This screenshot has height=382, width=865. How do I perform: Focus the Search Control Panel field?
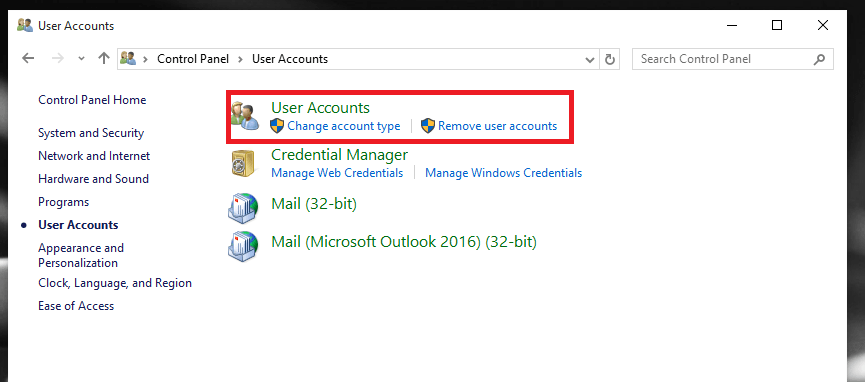(x=733, y=59)
